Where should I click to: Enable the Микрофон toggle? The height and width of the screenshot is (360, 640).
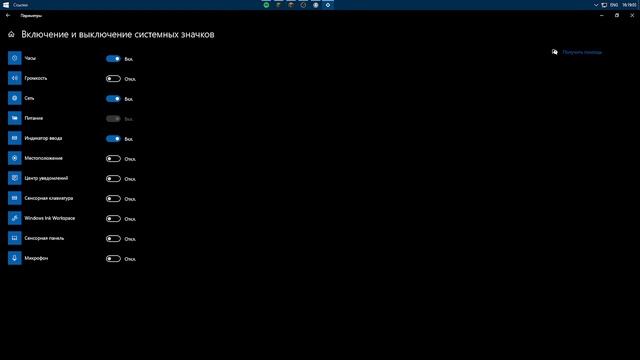pos(113,259)
